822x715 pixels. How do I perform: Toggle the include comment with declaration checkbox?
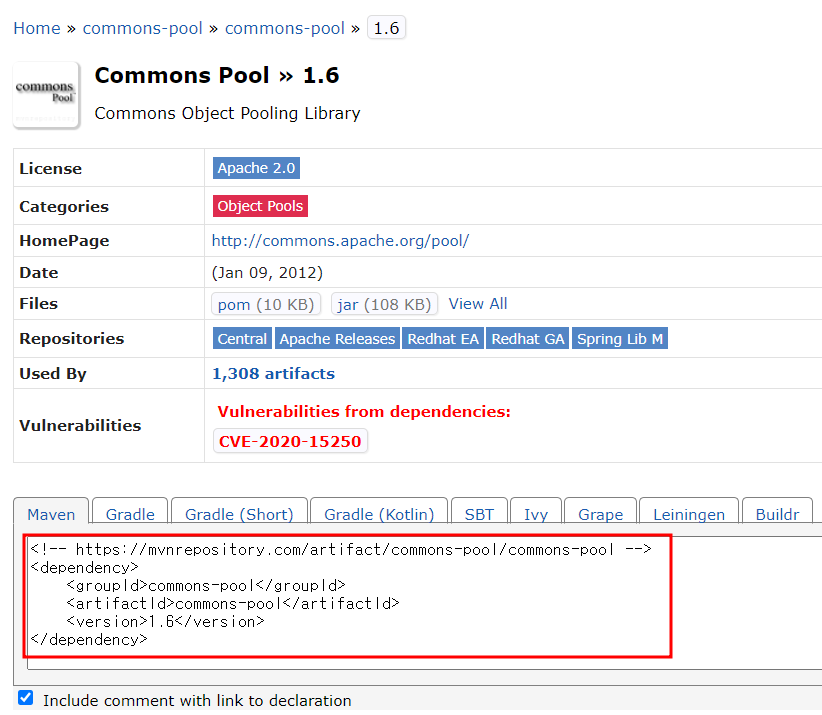[x=25, y=697]
